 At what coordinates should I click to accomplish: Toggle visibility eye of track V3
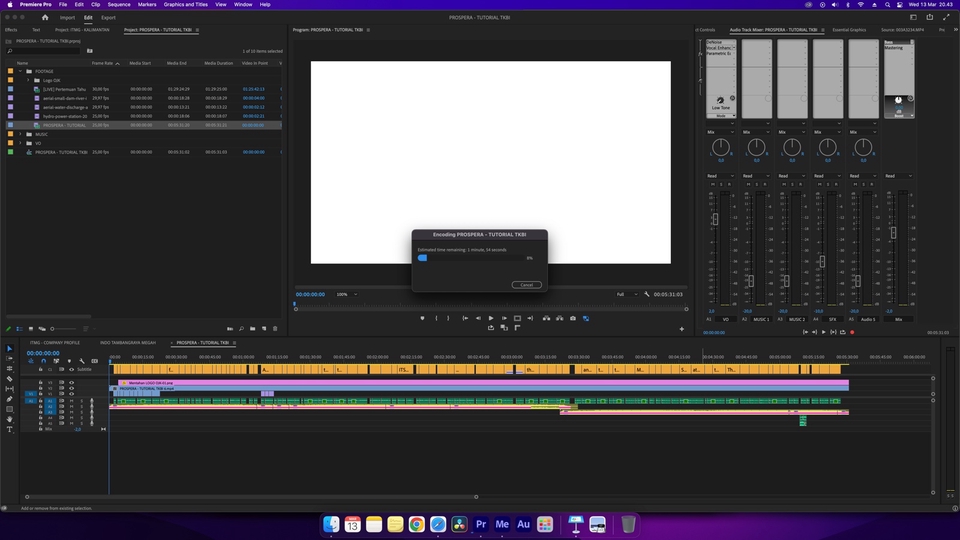[71, 382]
